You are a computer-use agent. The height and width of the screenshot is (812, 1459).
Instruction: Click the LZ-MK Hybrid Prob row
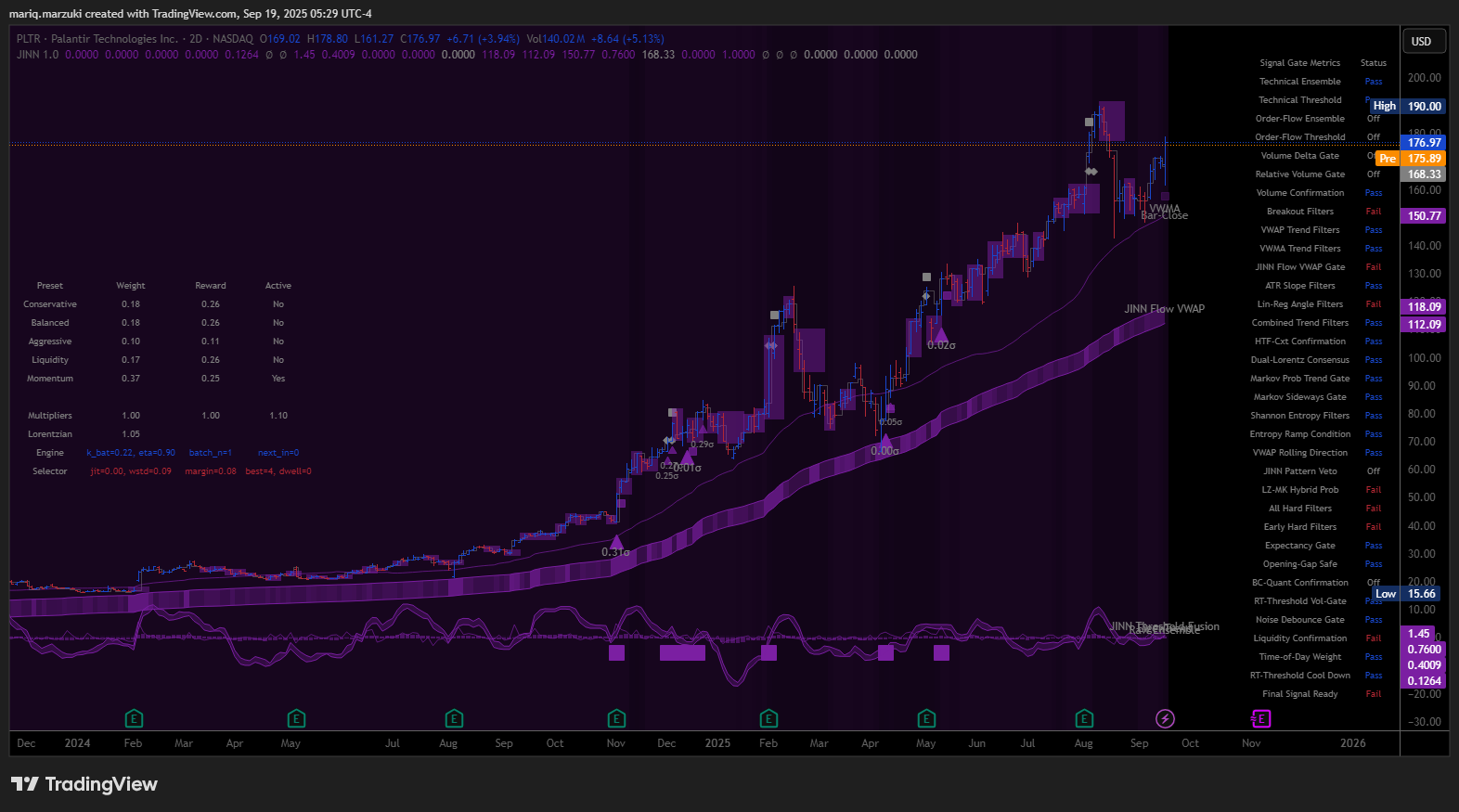1322,490
